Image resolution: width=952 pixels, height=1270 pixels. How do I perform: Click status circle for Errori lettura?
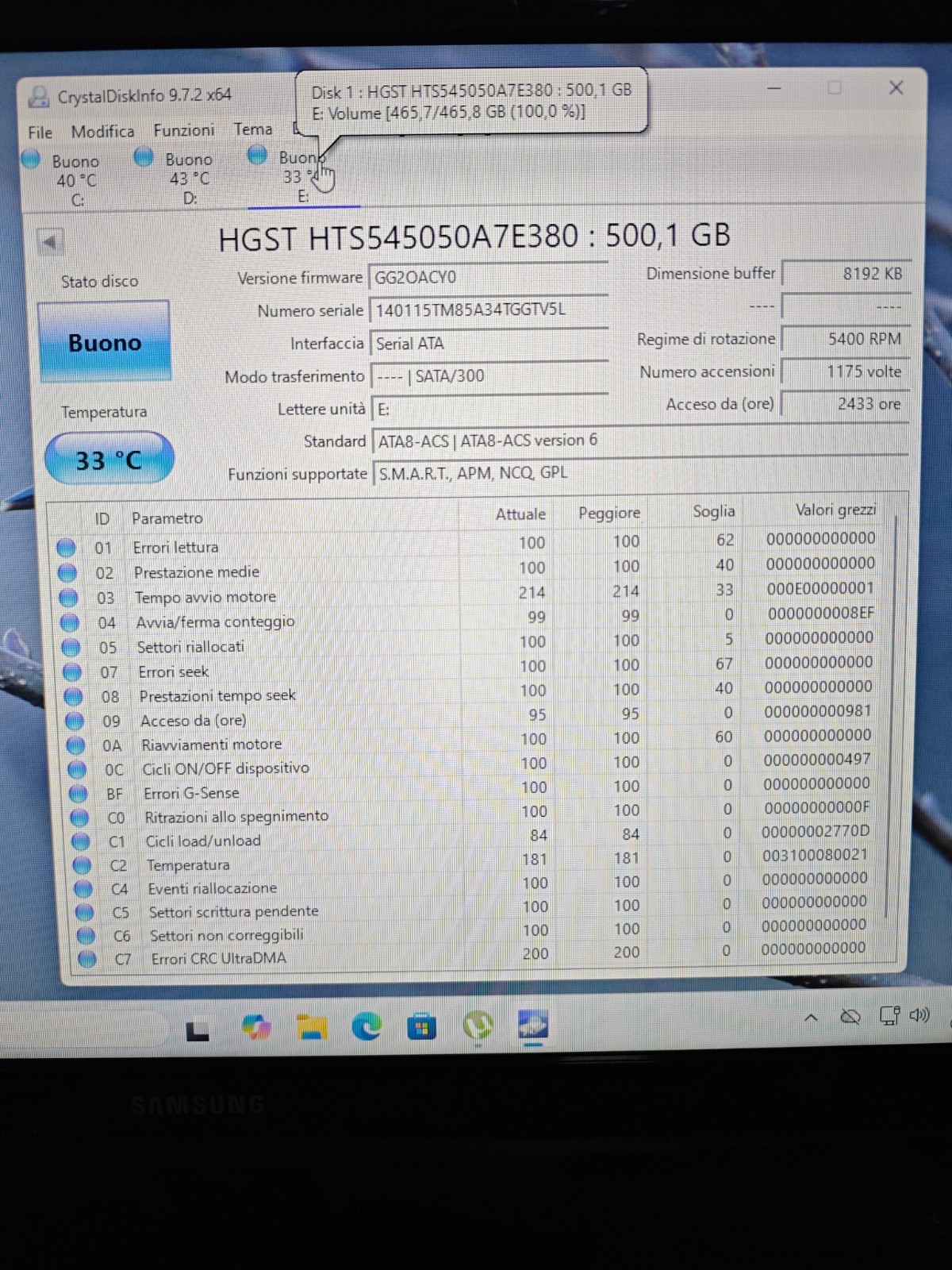point(66,548)
